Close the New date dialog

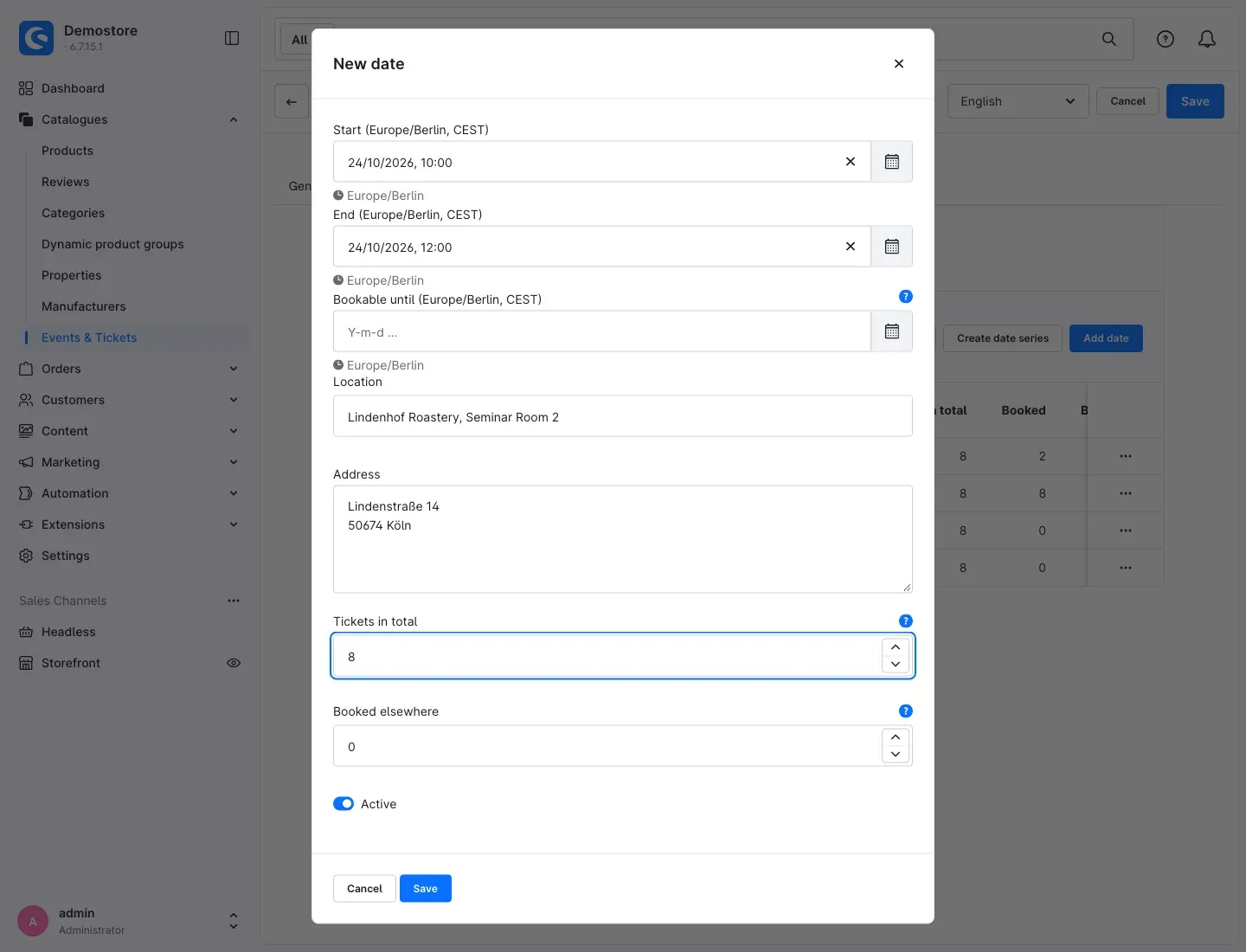point(899,64)
